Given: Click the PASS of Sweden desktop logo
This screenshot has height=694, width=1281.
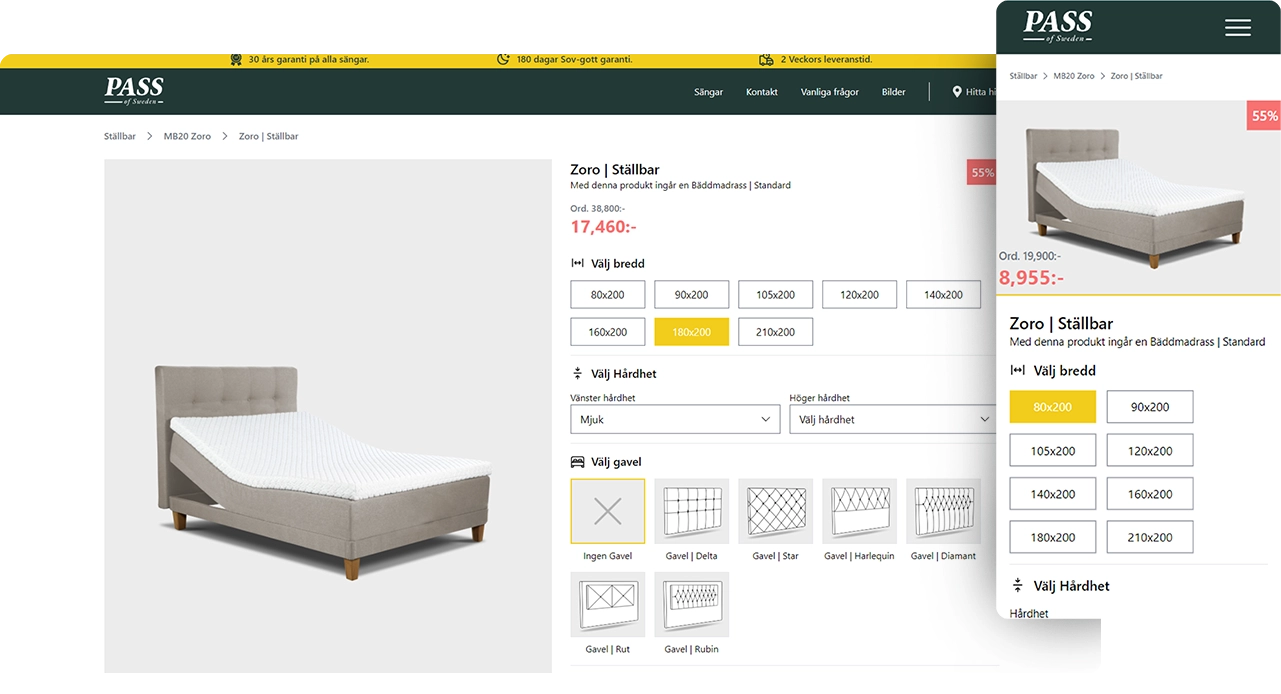Looking at the screenshot, I should coord(134,91).
